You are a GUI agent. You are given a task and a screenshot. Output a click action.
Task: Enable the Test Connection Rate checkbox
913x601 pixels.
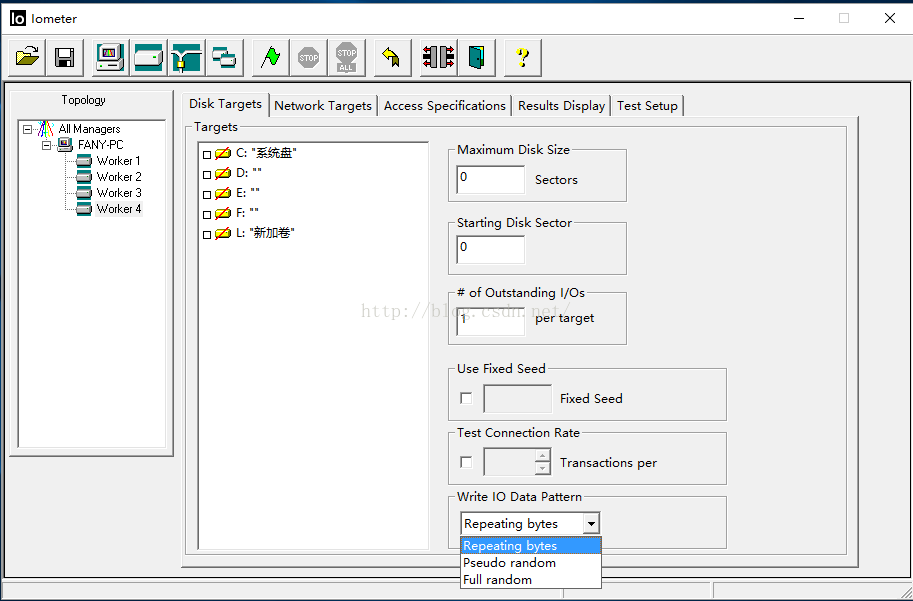click(x=466, y=462)
